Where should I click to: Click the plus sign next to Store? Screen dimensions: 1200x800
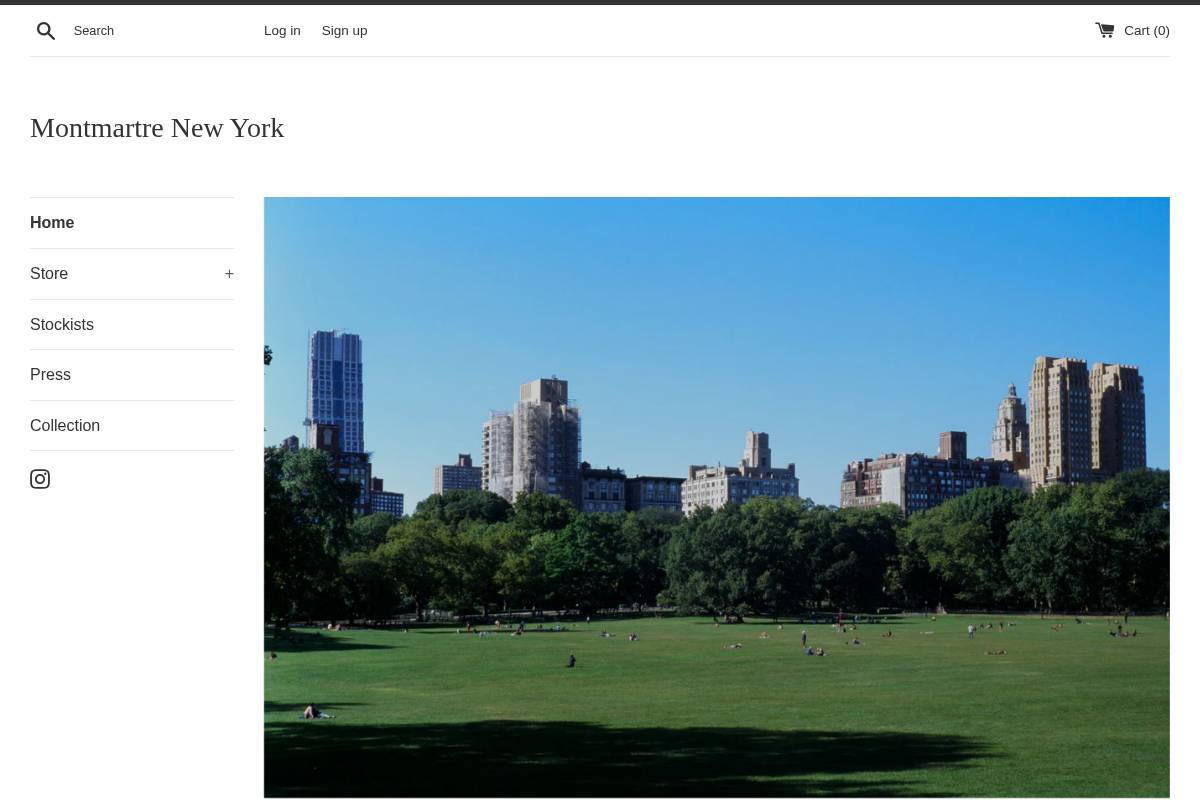pos(229,273)
